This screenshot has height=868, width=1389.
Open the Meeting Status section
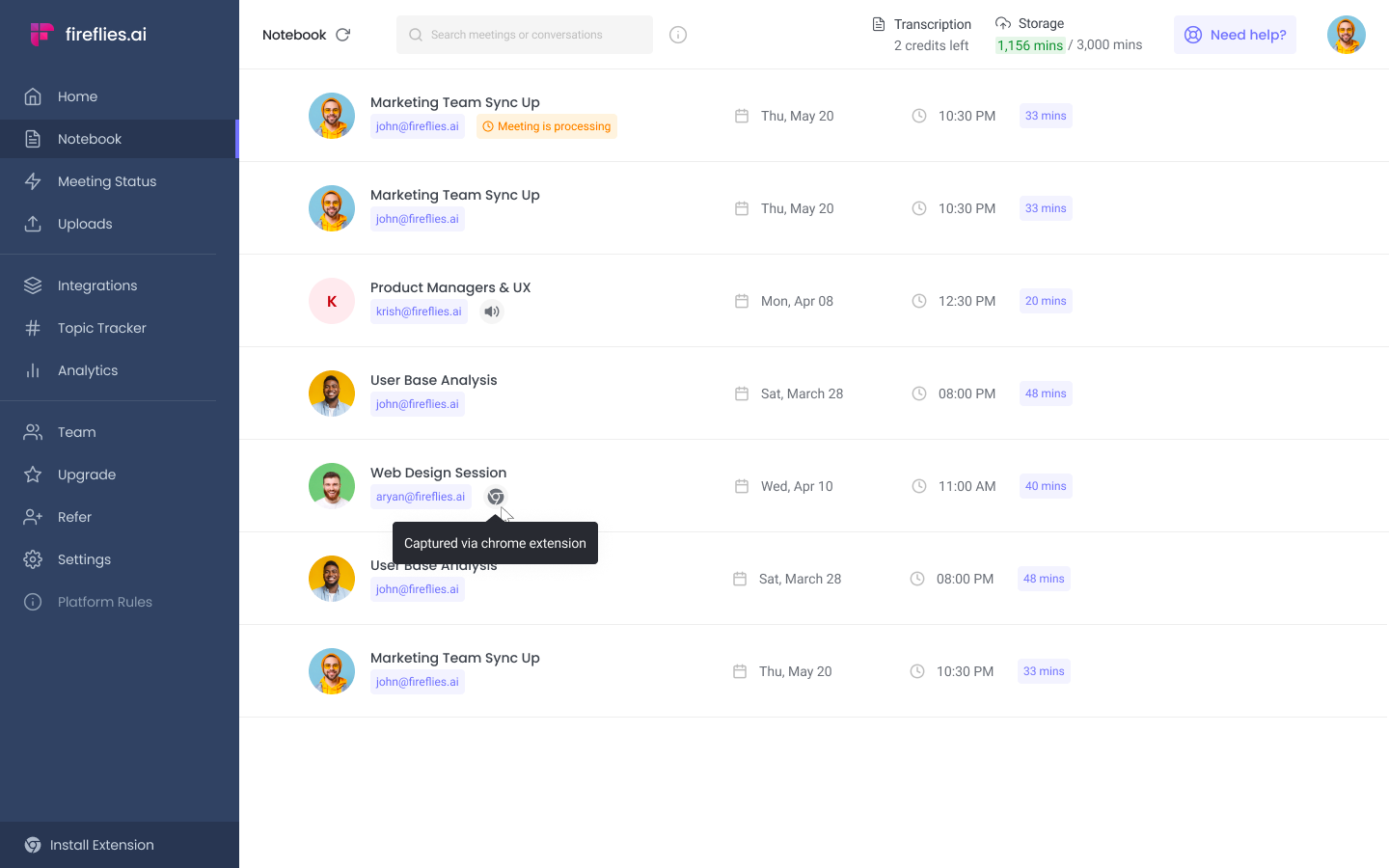[106, 181]
